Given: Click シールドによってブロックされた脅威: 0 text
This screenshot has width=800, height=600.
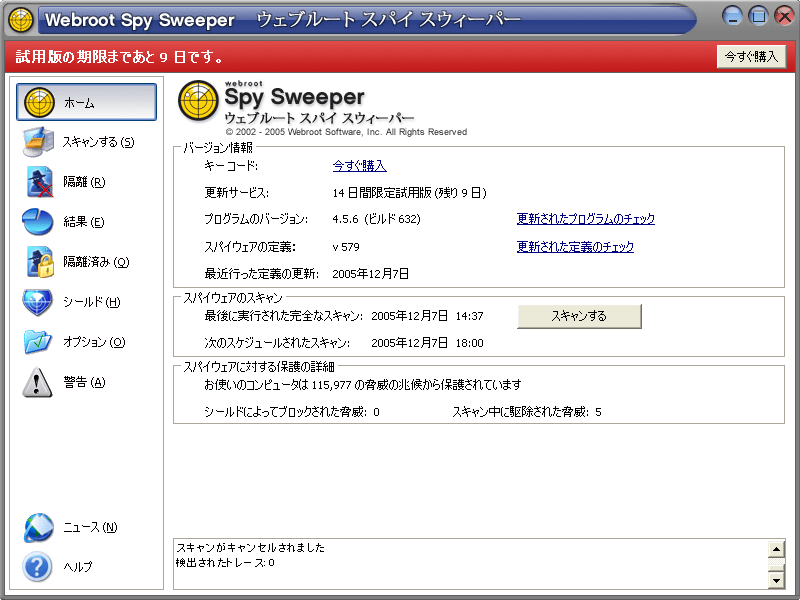Looking at the screenshot, I should pos(292,412).
